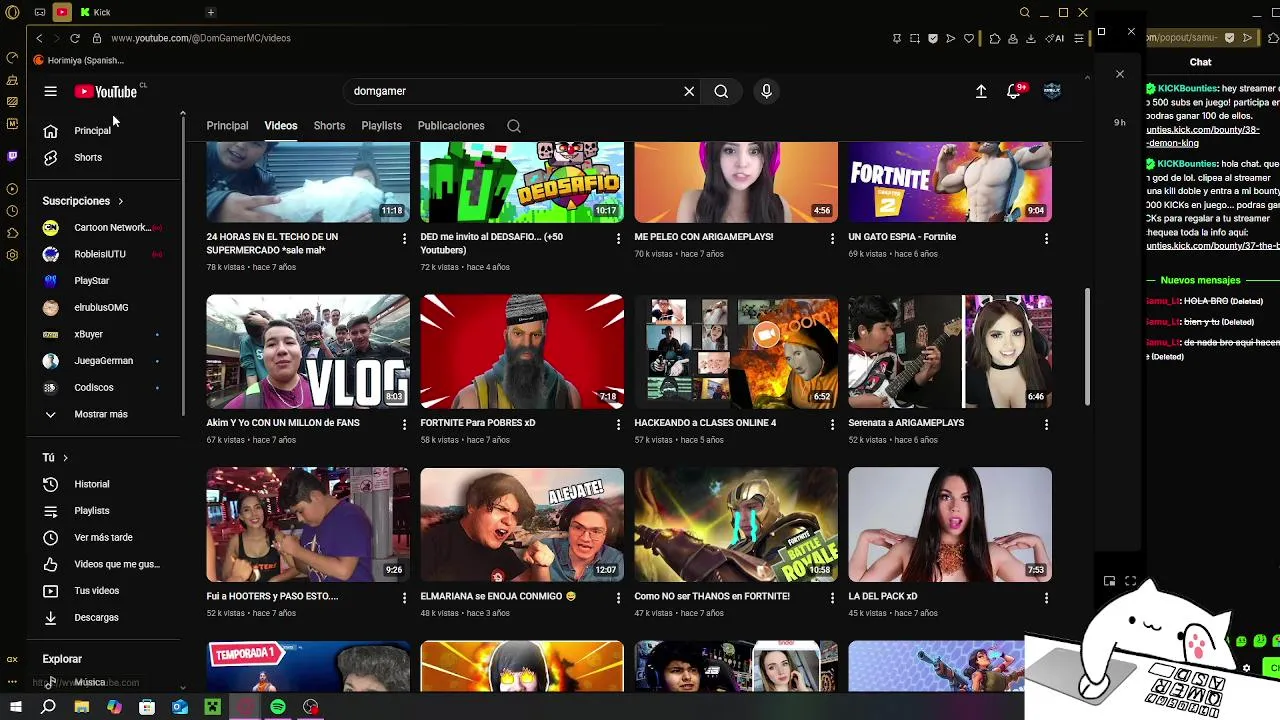Clear the search box text with X
This screenshot has width=1280, height=720.
point(689,91)
